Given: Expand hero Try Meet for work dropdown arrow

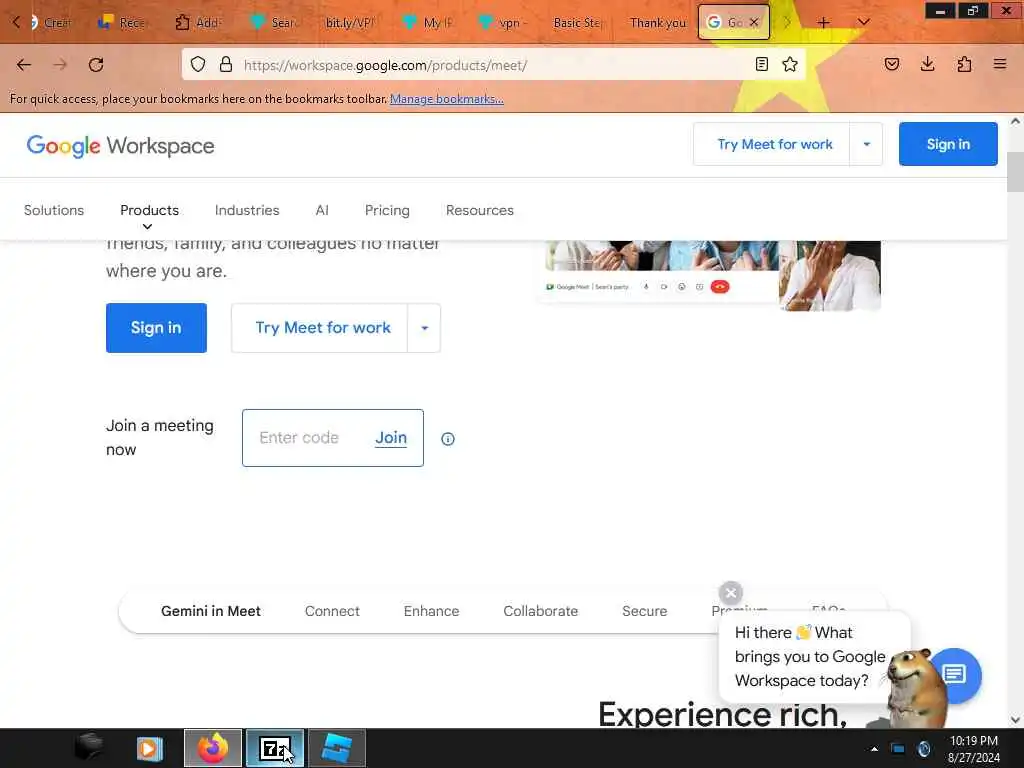Looking at the screenshot, I should click(424, 328).
